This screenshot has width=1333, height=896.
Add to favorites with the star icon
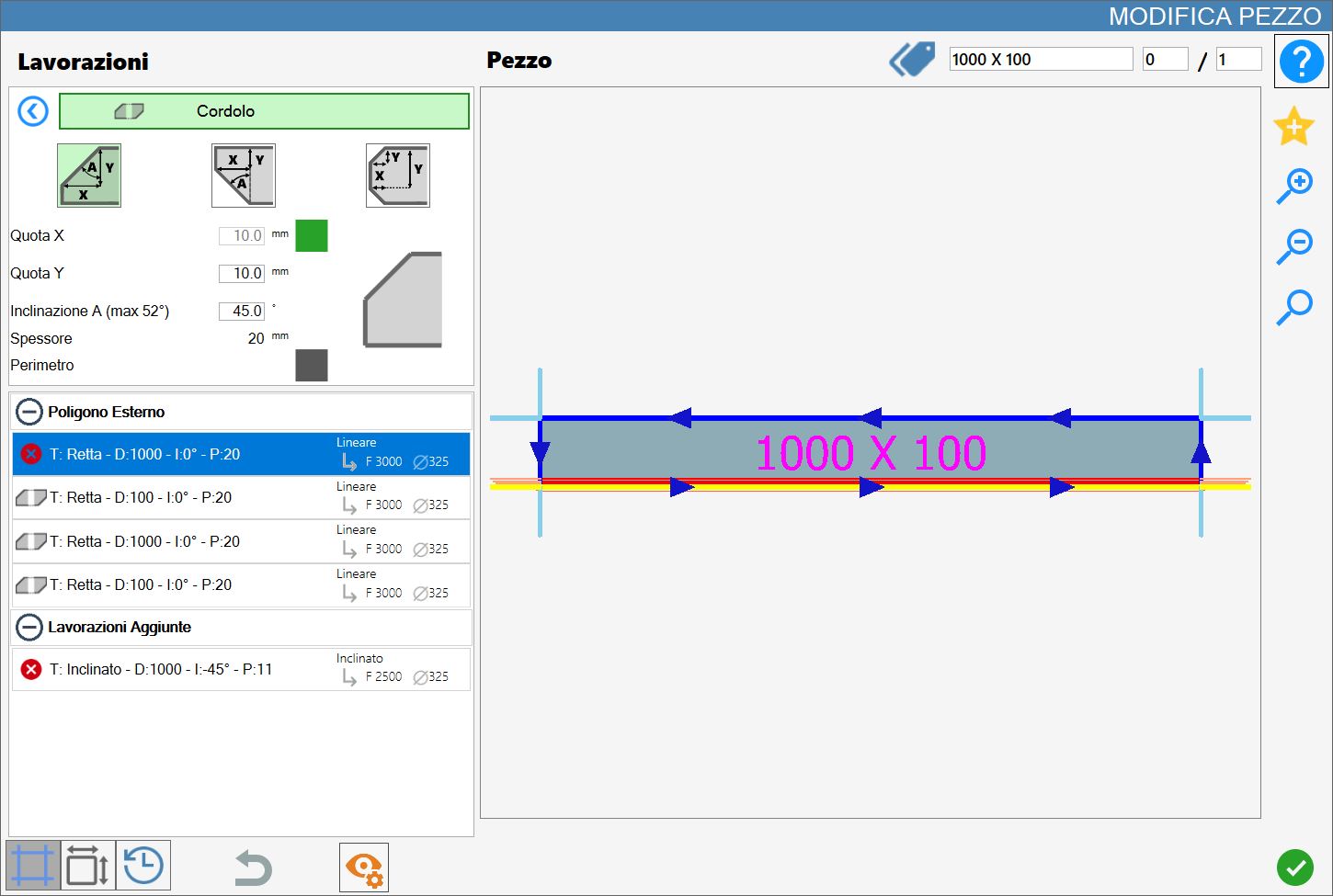(1293, 126)
